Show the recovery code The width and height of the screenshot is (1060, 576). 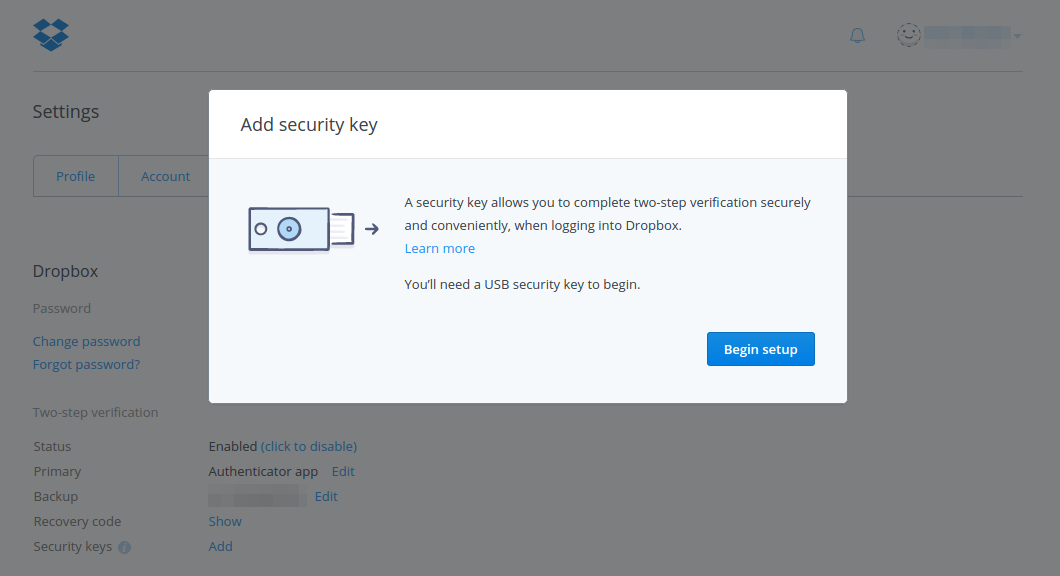click(x=225, y=521)
